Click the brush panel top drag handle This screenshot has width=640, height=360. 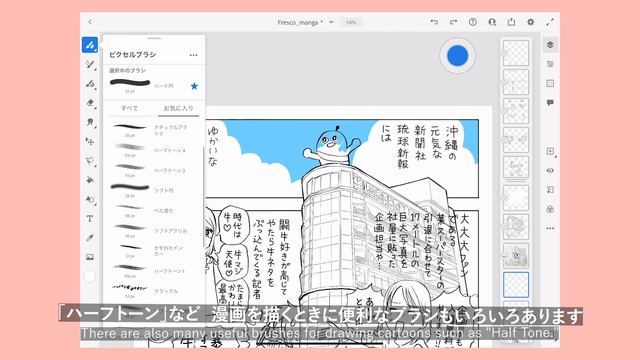(x=154, y=38)
